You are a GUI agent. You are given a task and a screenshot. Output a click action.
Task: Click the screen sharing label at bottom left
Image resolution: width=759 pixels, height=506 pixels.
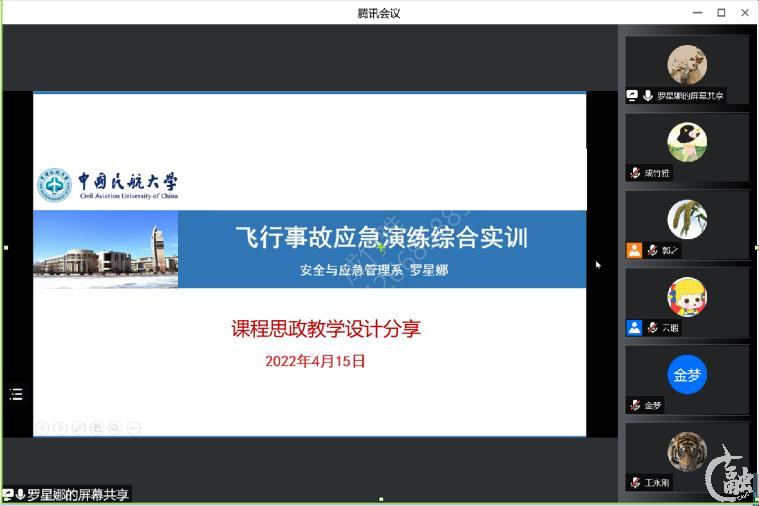click(66, 494)
